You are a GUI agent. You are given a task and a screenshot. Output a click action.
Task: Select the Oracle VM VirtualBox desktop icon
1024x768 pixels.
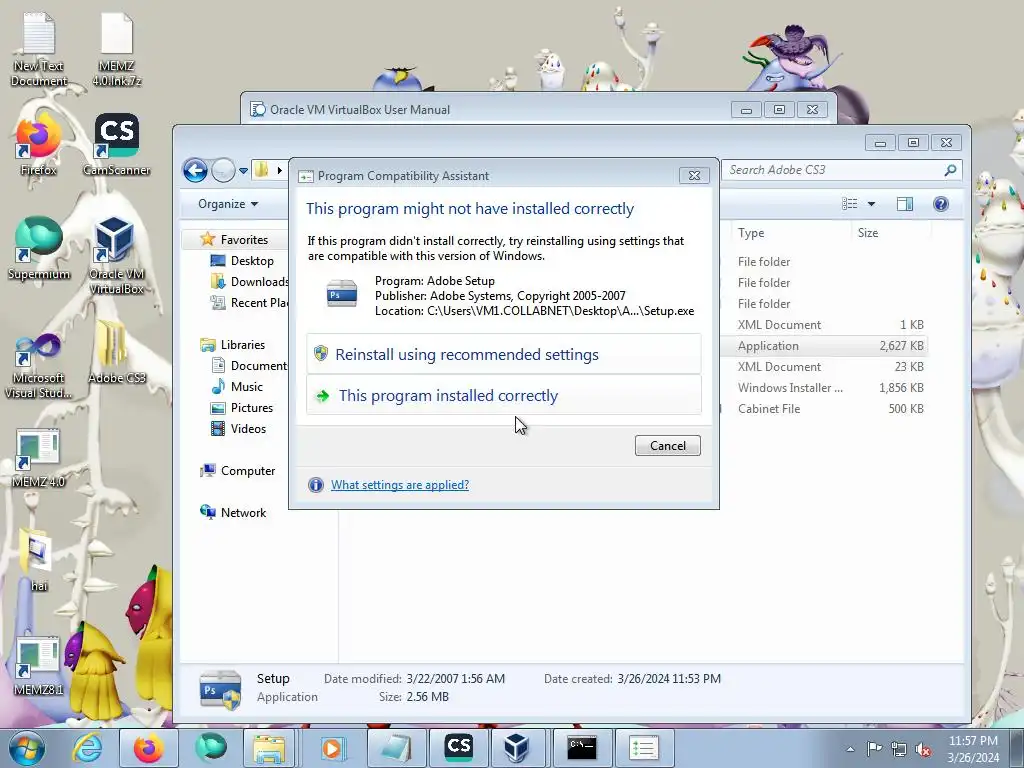coord(116,256)
